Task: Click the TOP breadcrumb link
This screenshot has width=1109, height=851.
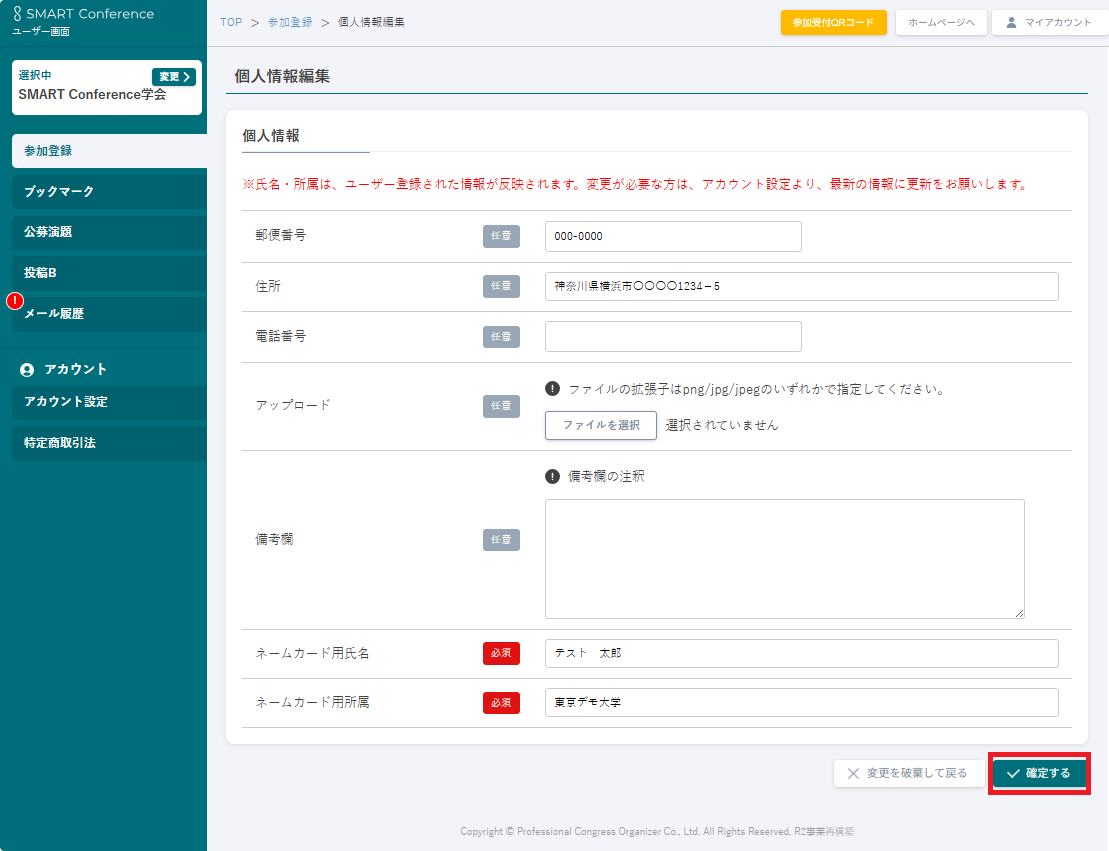Action: [231, 22]
